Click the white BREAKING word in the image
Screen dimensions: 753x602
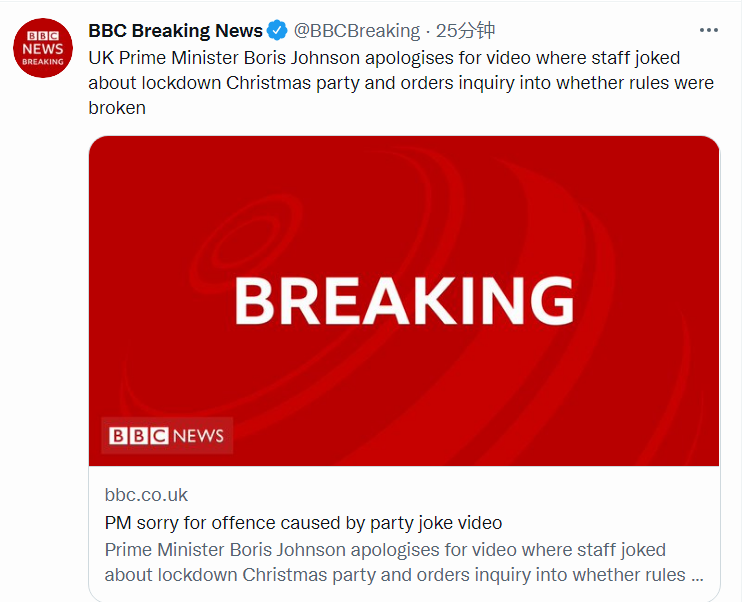click(404, 301)
